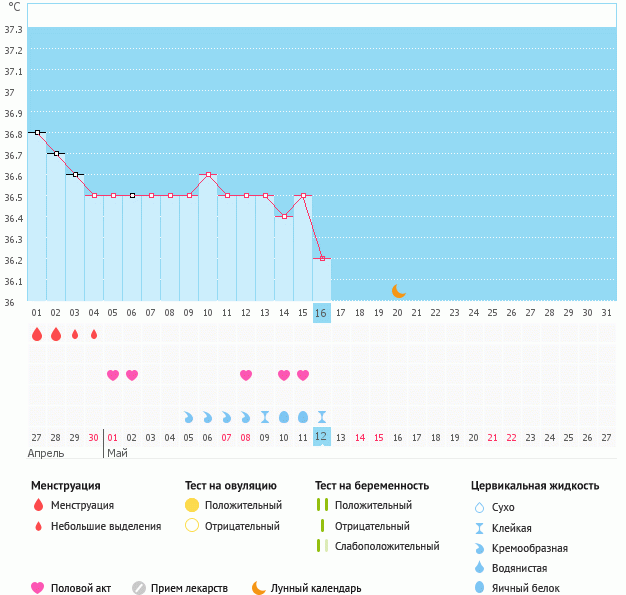Click yellow positive ovulation test legend circle

coord(192,505)
